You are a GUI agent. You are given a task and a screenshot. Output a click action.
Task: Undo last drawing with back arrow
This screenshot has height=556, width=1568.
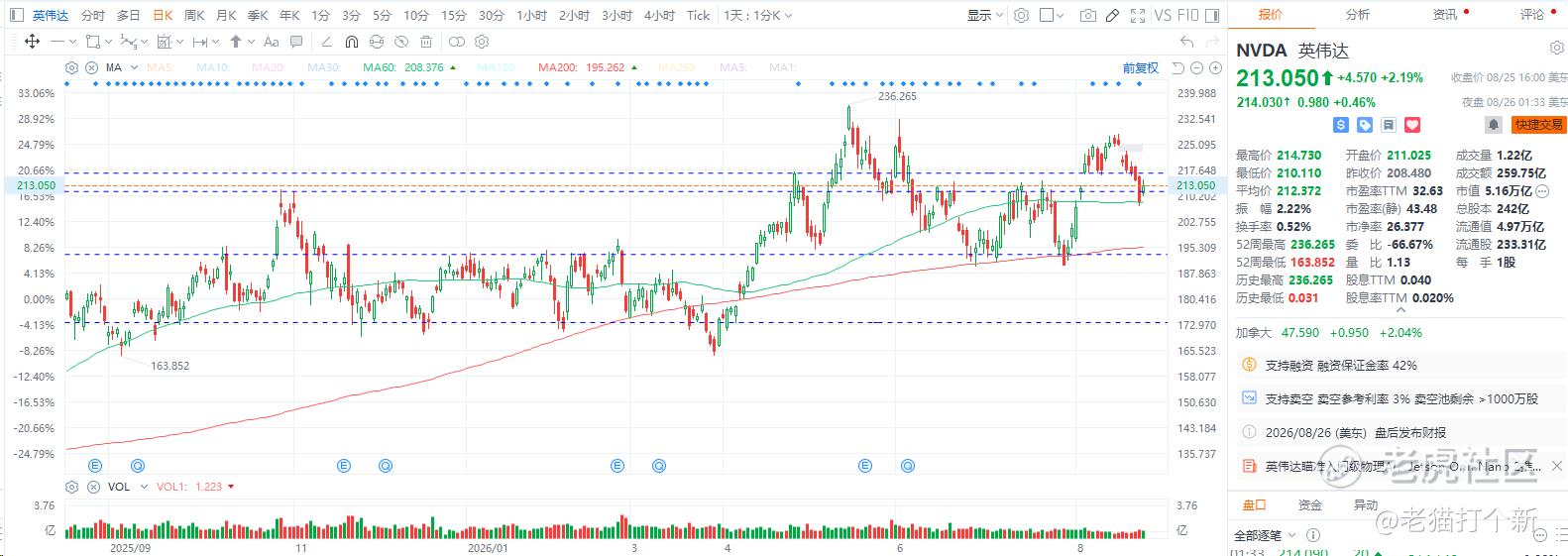(x=1186, y=42)
